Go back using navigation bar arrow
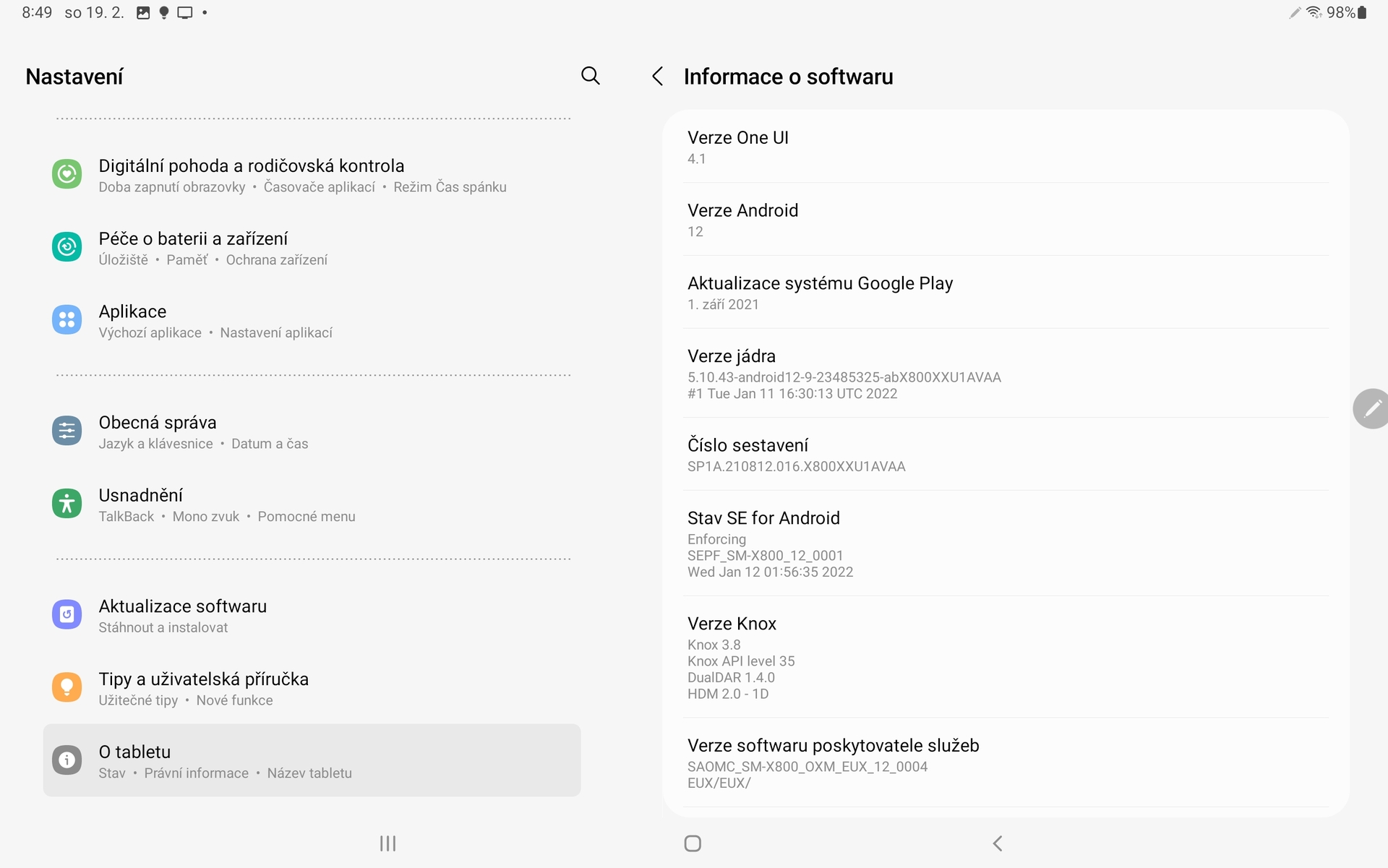1388x868 pixels. coord(997,843)
